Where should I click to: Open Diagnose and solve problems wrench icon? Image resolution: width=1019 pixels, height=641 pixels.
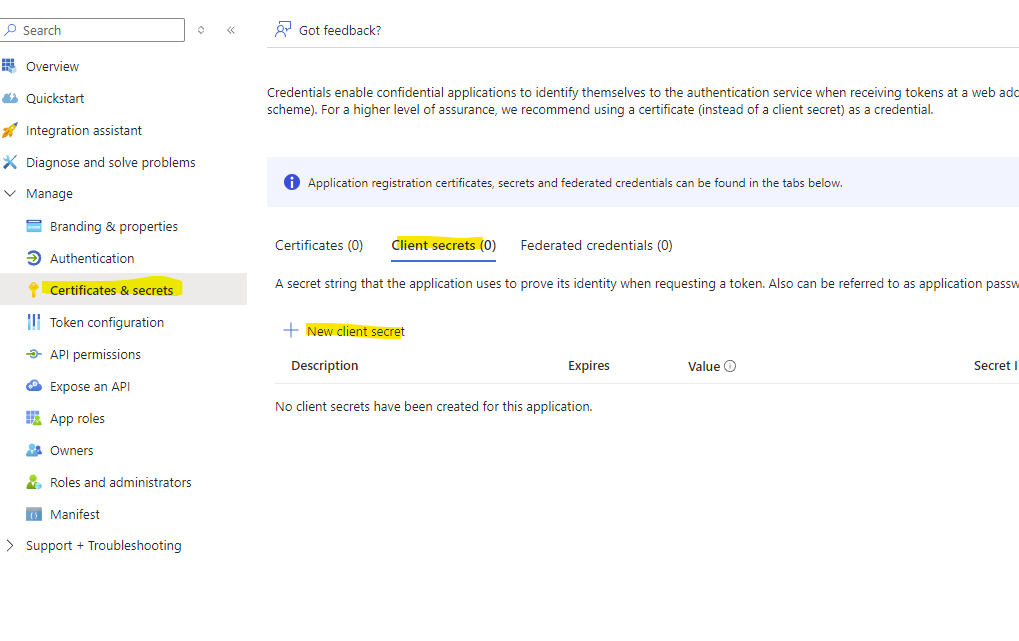10,162
